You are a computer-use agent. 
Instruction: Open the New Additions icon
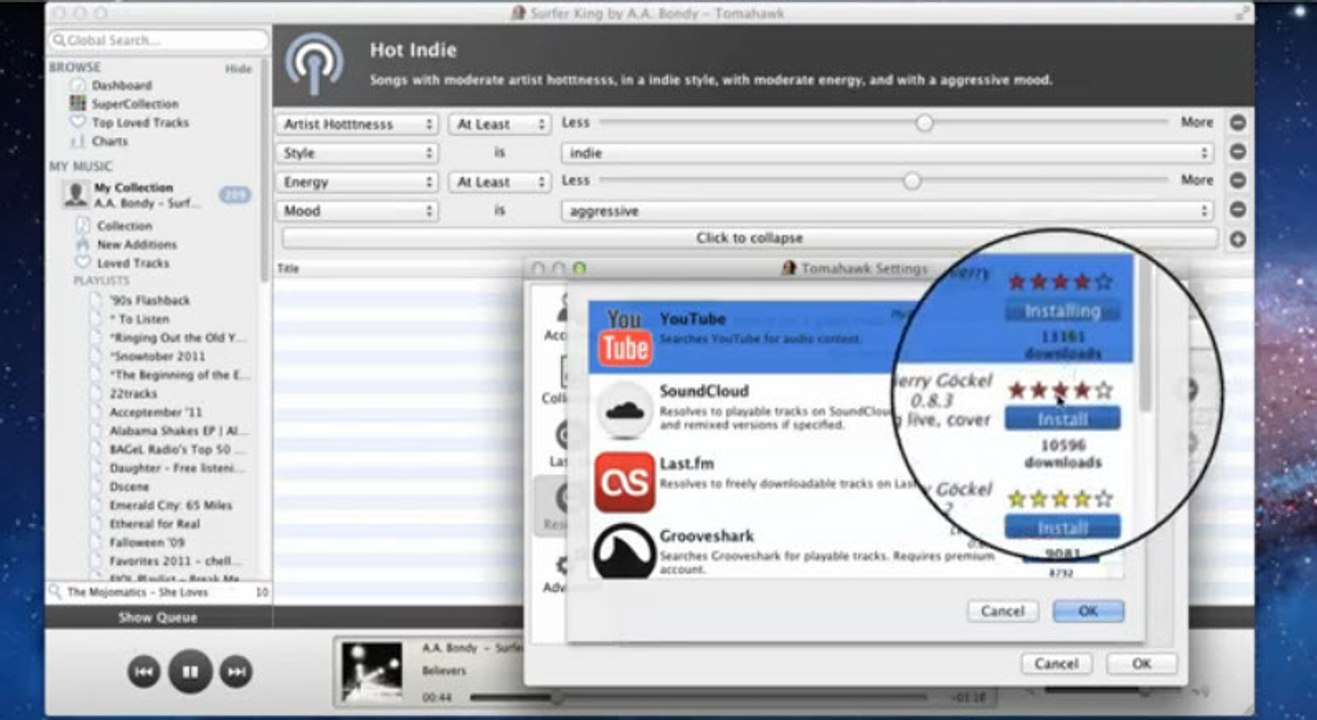coord(83,244)
